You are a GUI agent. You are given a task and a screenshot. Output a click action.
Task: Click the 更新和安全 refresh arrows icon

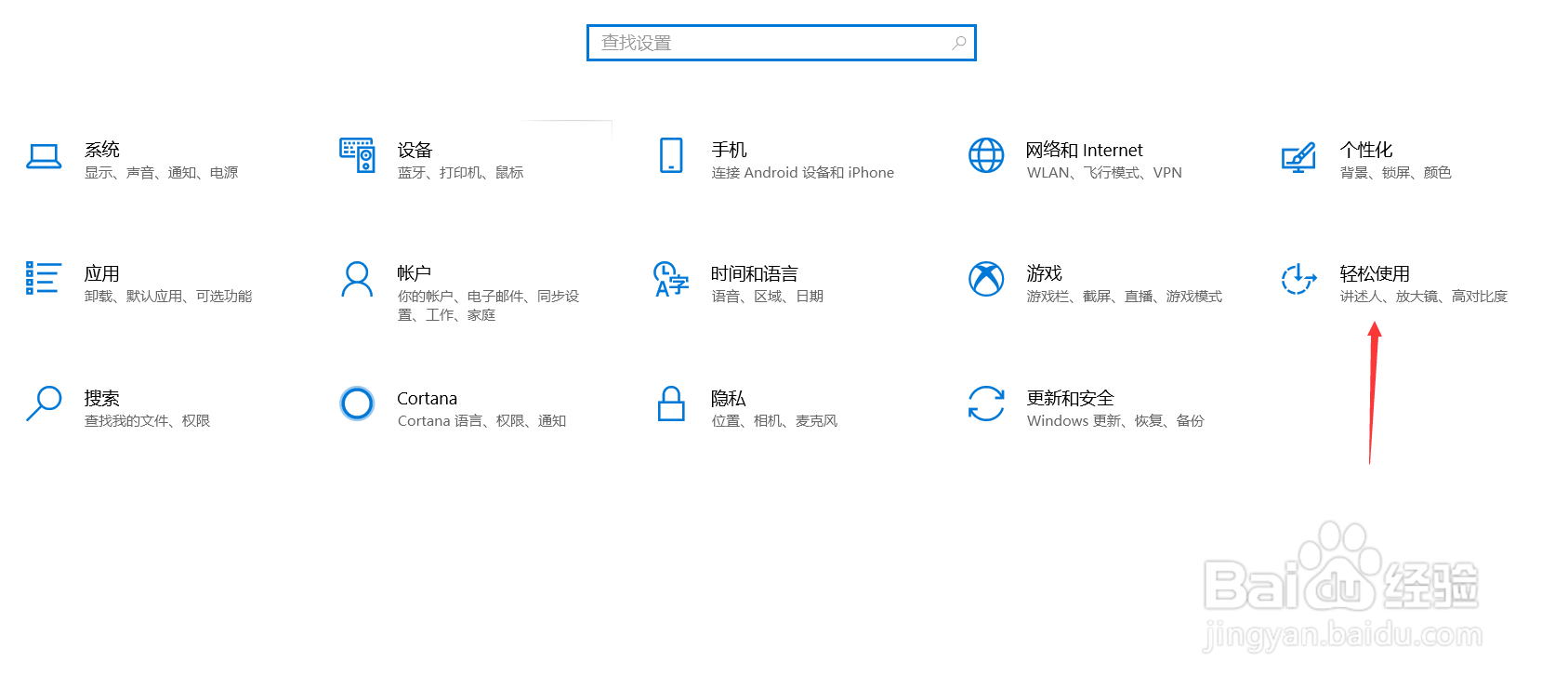point(986,404)
